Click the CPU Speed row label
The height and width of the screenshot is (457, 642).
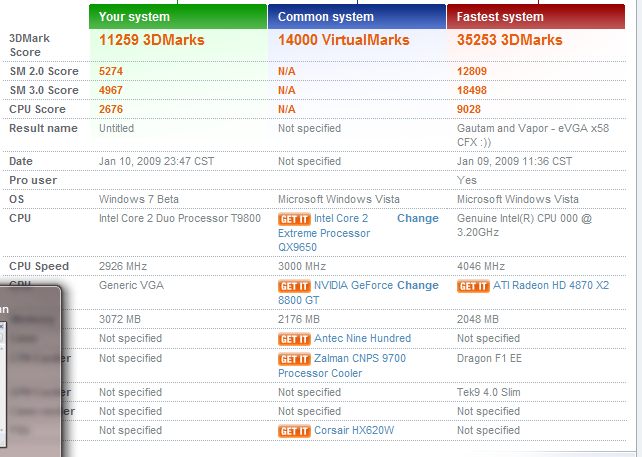[39, 266]
